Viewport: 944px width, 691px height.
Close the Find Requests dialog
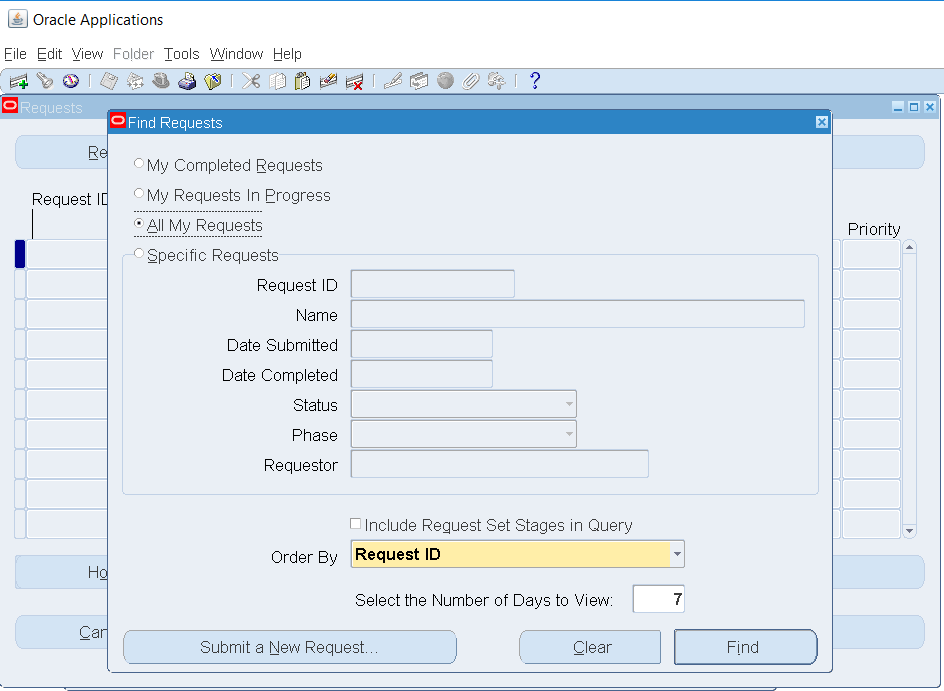[822, 122]
